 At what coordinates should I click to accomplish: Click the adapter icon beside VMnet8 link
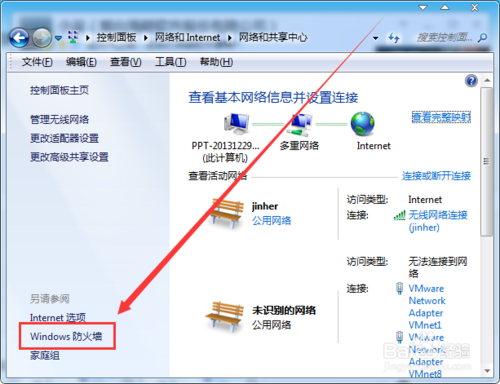coord(399,337)
